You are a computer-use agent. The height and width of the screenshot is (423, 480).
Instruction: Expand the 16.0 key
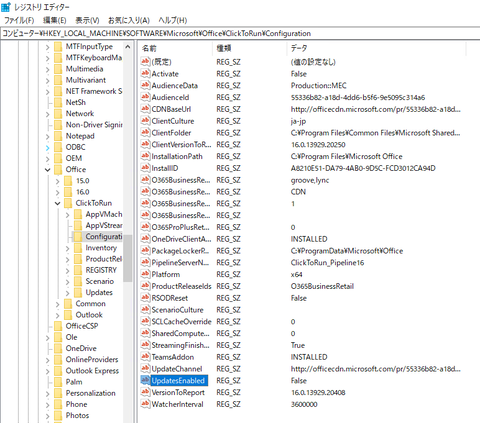click(x=57, y=192)
